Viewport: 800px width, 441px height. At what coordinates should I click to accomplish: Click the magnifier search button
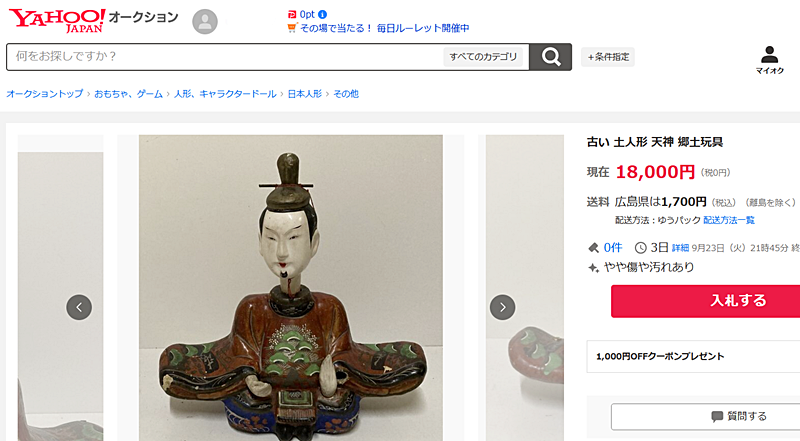(x=551, y=57)
